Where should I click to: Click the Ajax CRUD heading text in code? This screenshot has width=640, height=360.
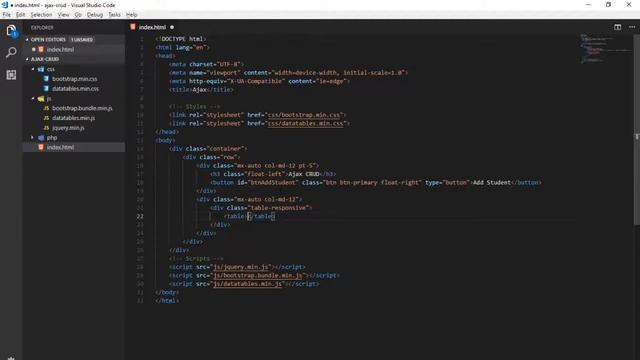click(304, 174)
